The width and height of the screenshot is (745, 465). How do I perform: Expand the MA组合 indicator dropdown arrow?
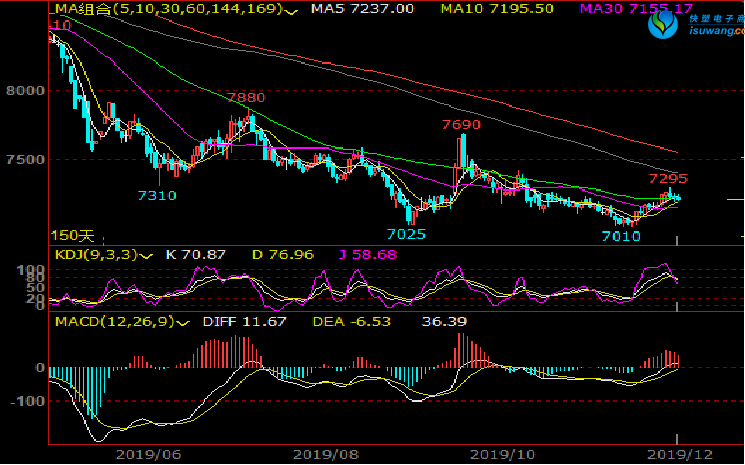click(x=290, y=12)
